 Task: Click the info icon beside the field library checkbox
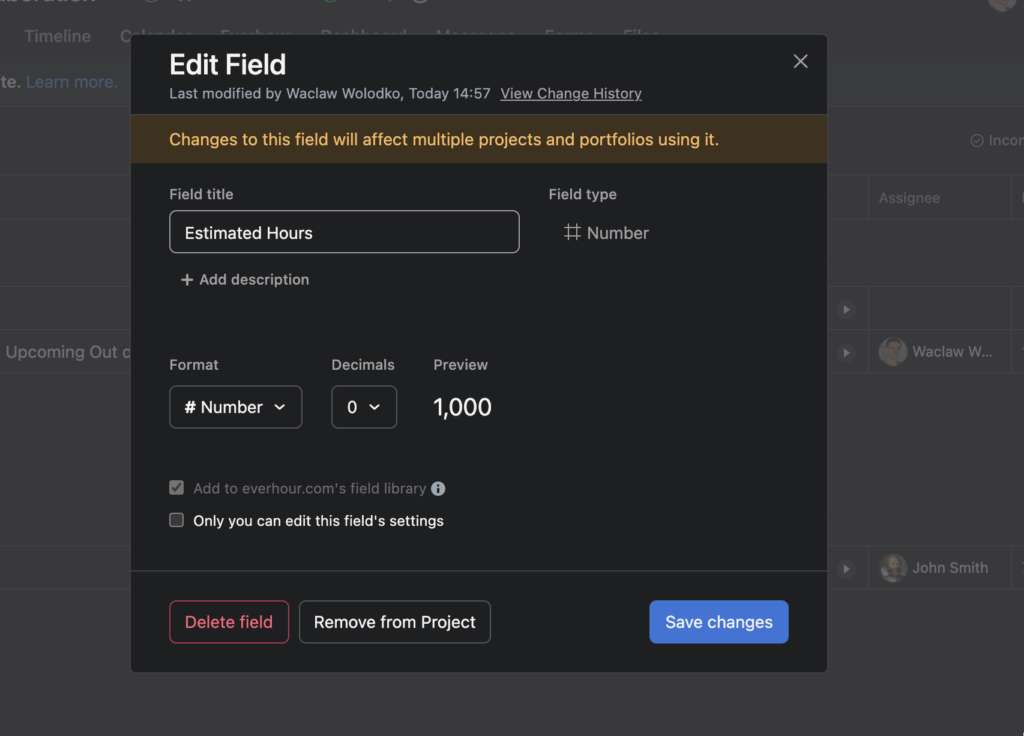pyautogui.click(x=437, y=489)
